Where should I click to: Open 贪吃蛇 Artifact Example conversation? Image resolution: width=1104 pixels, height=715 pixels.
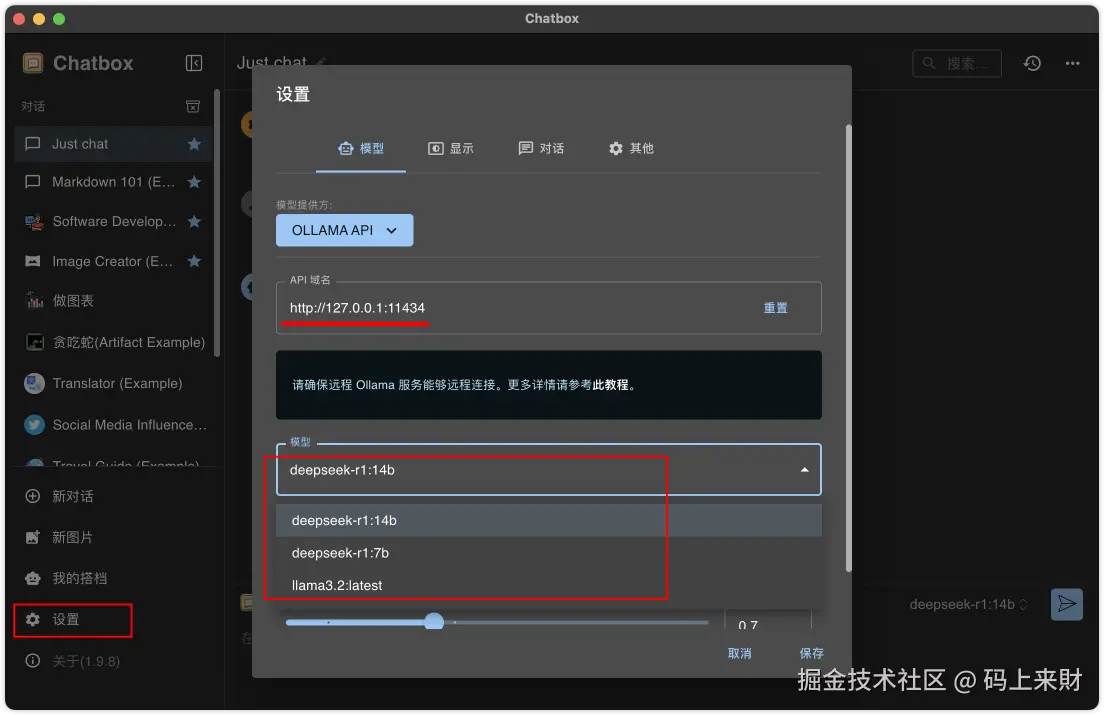click(x=113, y=342)
